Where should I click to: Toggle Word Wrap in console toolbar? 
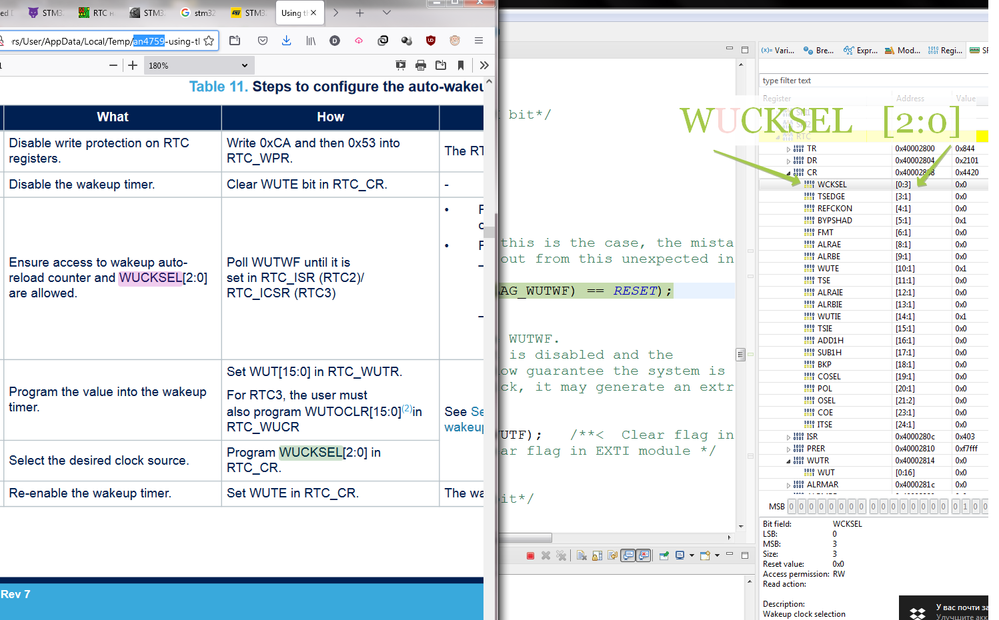[612, 556]
